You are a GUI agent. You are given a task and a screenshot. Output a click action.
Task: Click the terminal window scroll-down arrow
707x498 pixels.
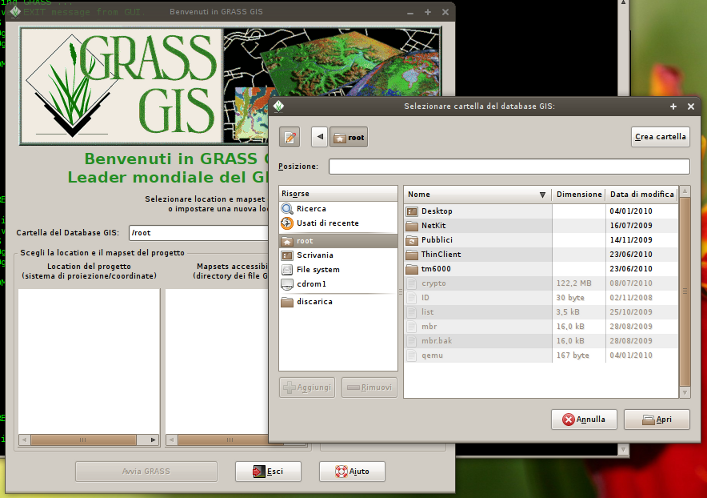click(623, 450)
